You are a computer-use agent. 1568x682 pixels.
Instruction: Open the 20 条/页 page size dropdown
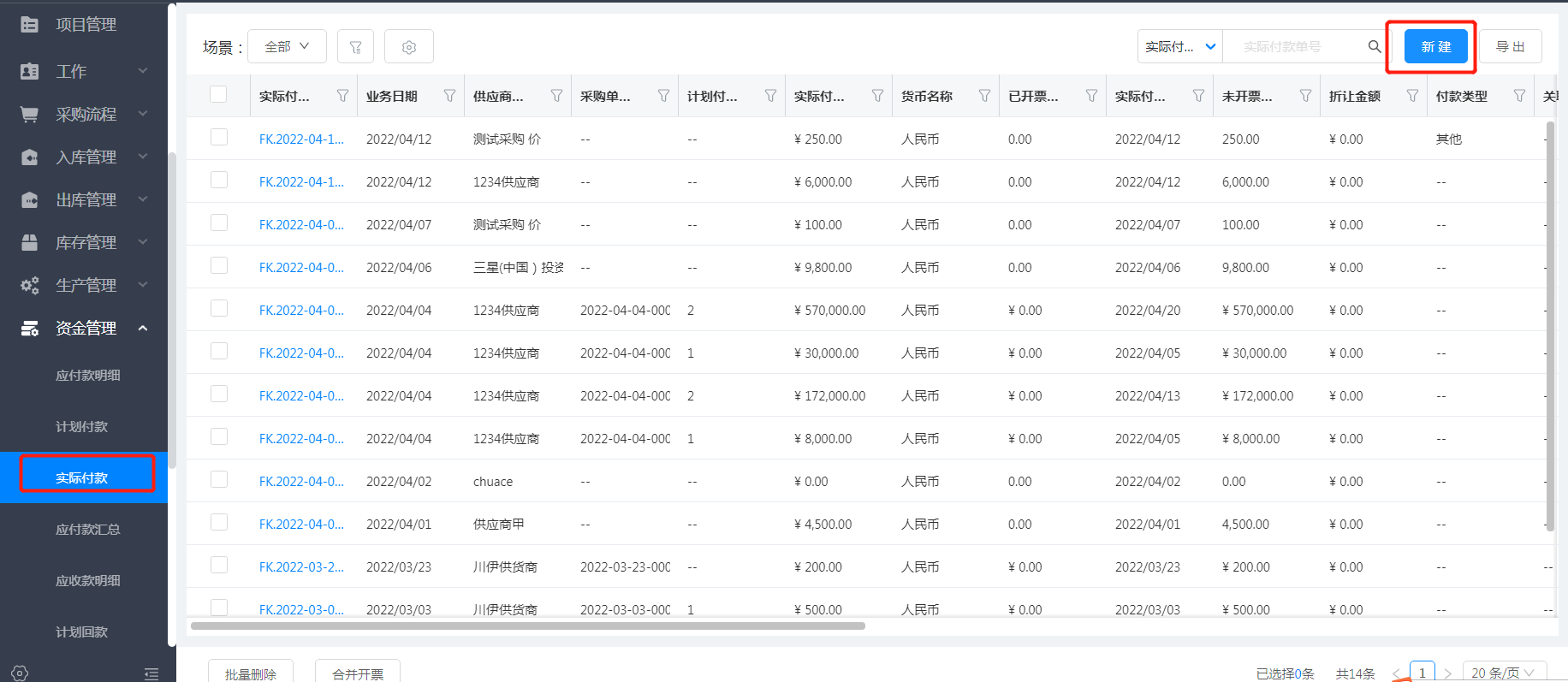[1504, 673]
